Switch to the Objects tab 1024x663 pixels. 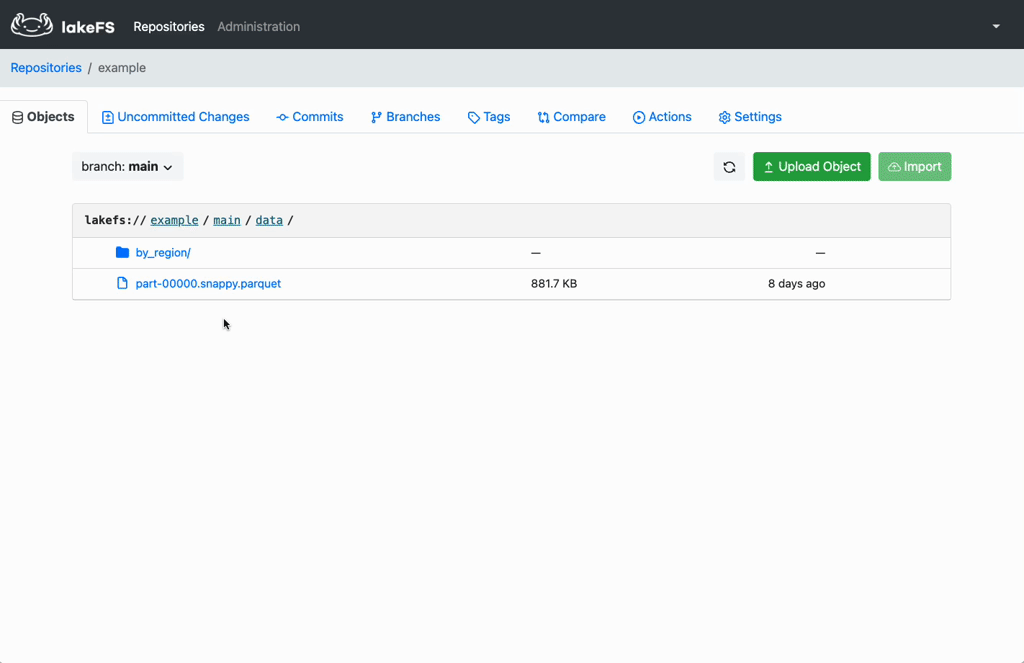[x=43, y=116]
